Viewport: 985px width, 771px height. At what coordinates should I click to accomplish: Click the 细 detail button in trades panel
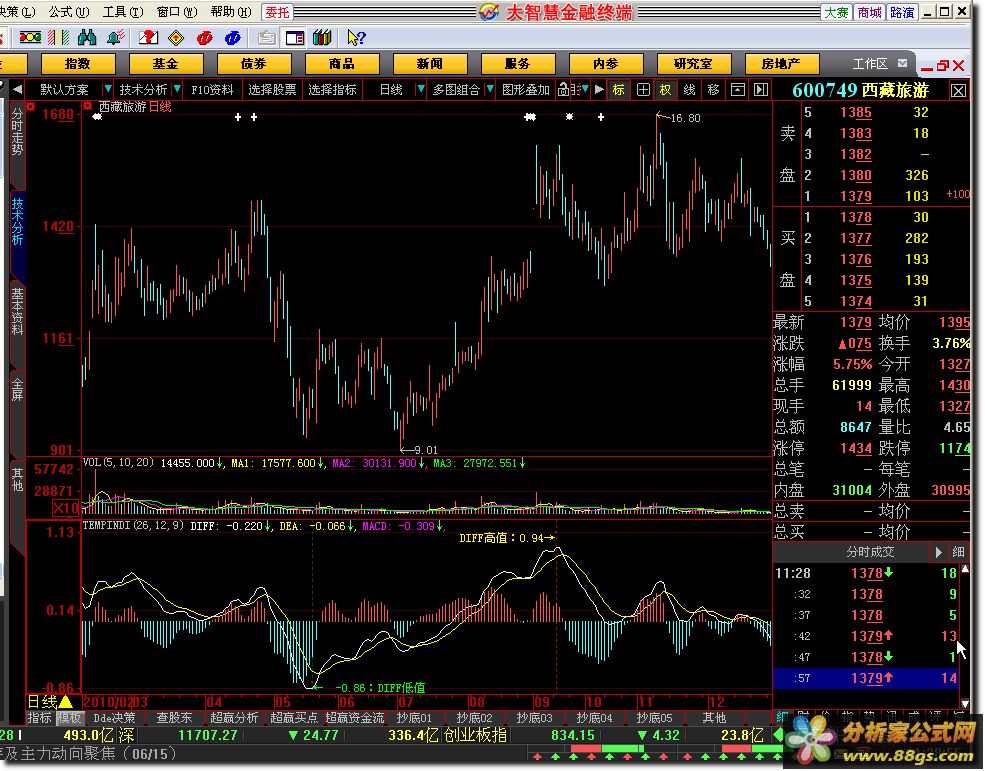958,552
